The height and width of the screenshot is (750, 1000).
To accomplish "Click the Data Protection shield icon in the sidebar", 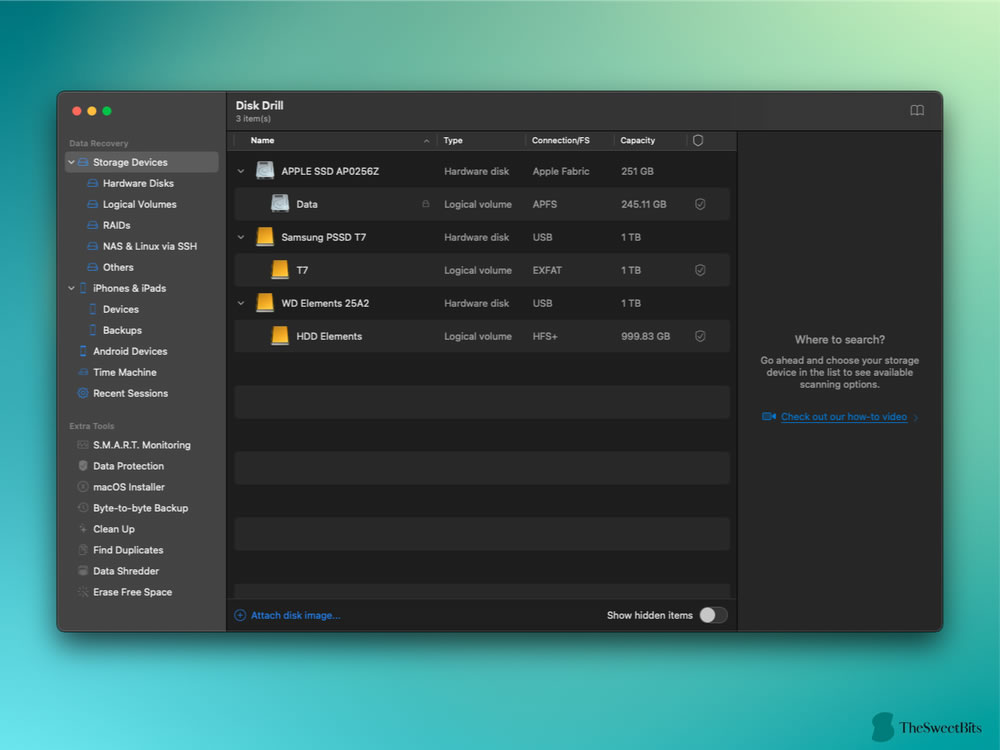I will coord(83,466).
